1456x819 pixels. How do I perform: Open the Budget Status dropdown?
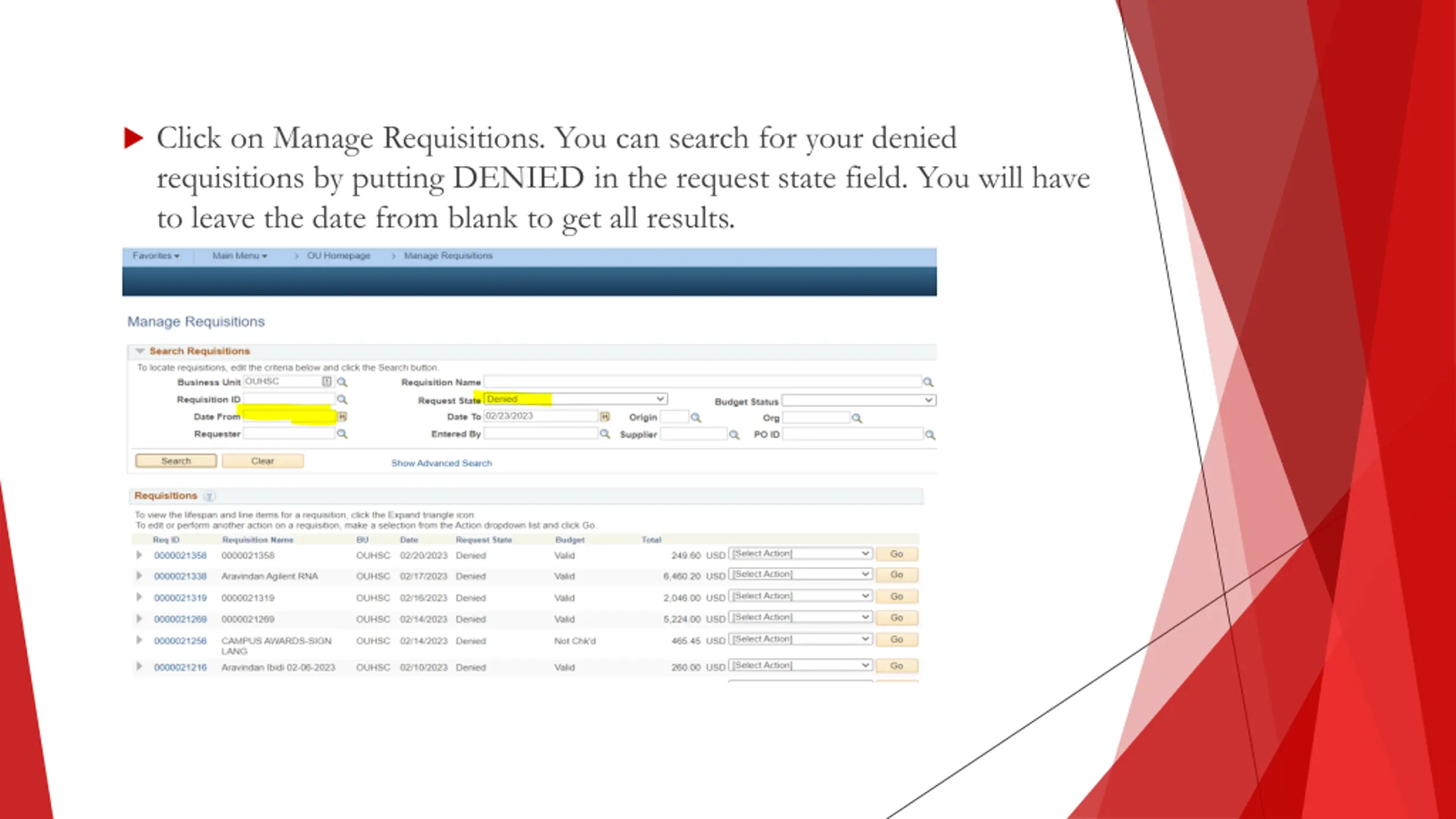click(859, 400)
